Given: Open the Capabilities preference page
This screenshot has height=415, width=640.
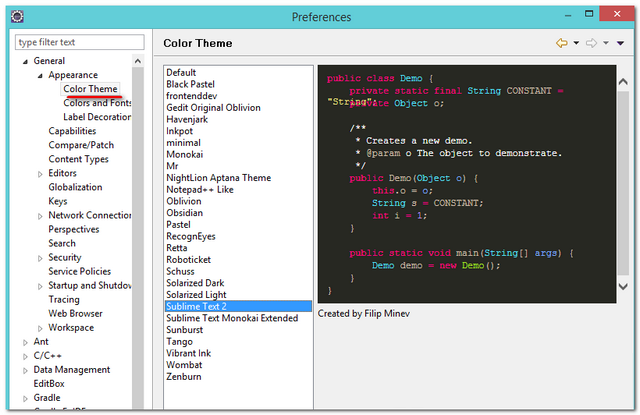Looking at the screenshot, I should point(72,131).
